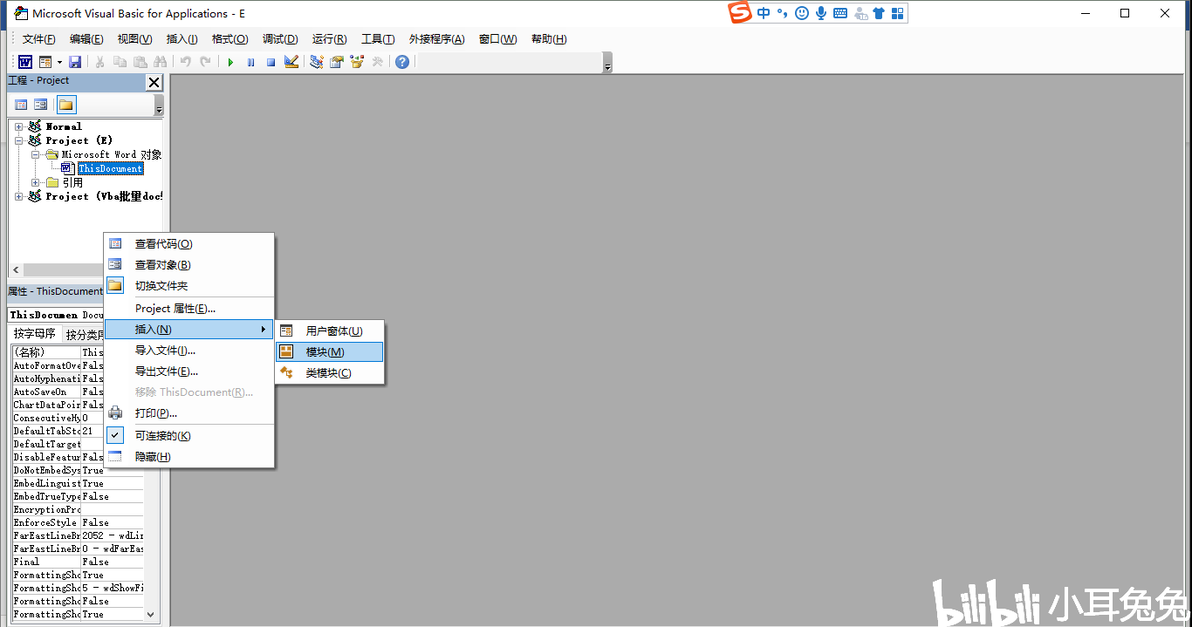This screenshot has width=1192, height=627.
Task: Select 类模块(C) in the insert submenu
Action: [x=330, y=373]
